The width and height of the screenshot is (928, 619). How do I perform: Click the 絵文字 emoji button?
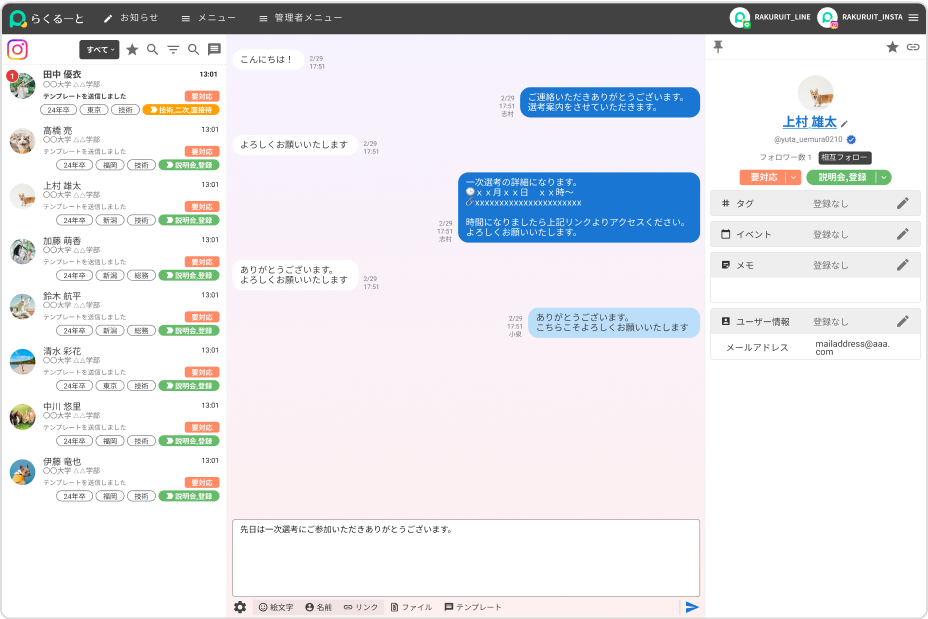pyautogui.click(x=276, y=607)
